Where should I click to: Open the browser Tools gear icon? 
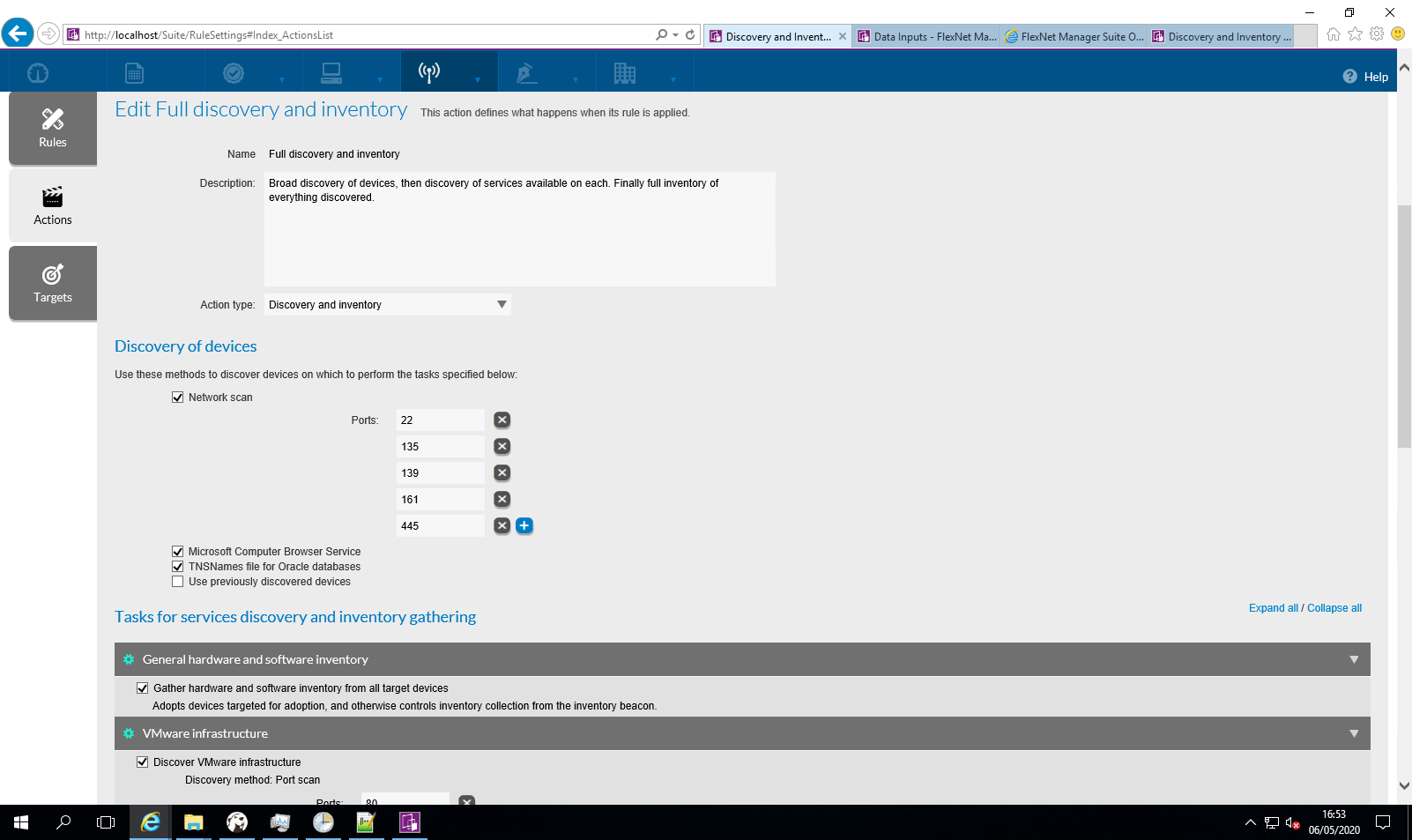1377,34
